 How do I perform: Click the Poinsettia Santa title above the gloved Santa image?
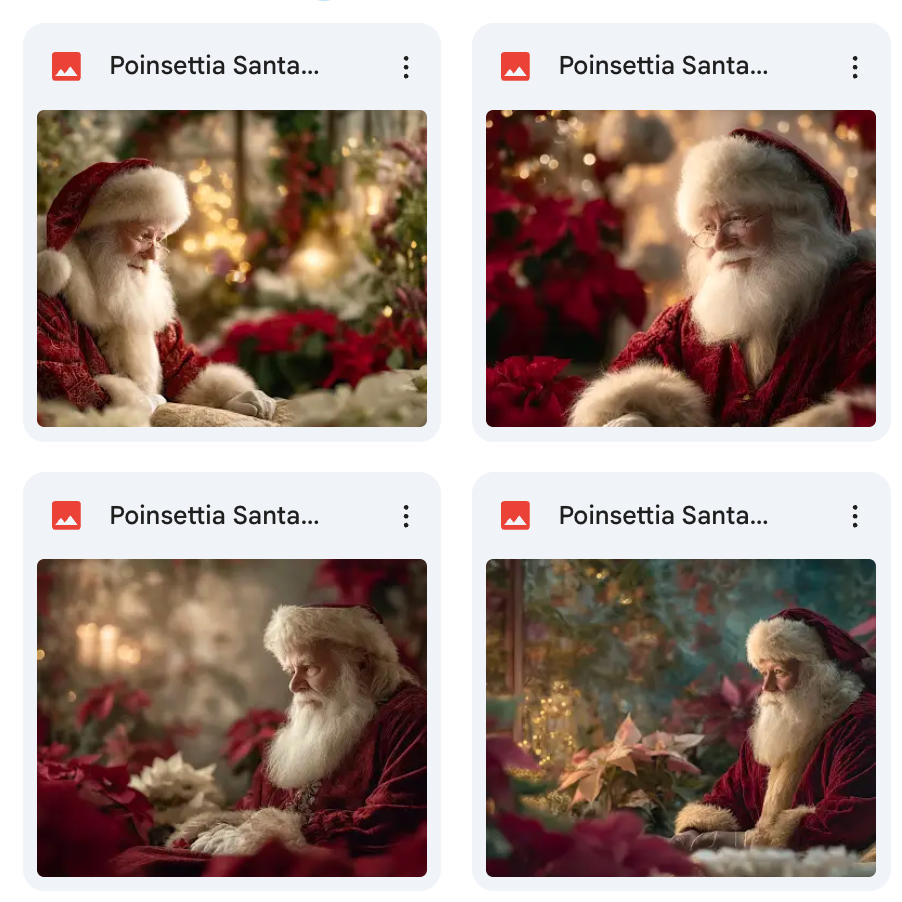click(x=214, y=67)
